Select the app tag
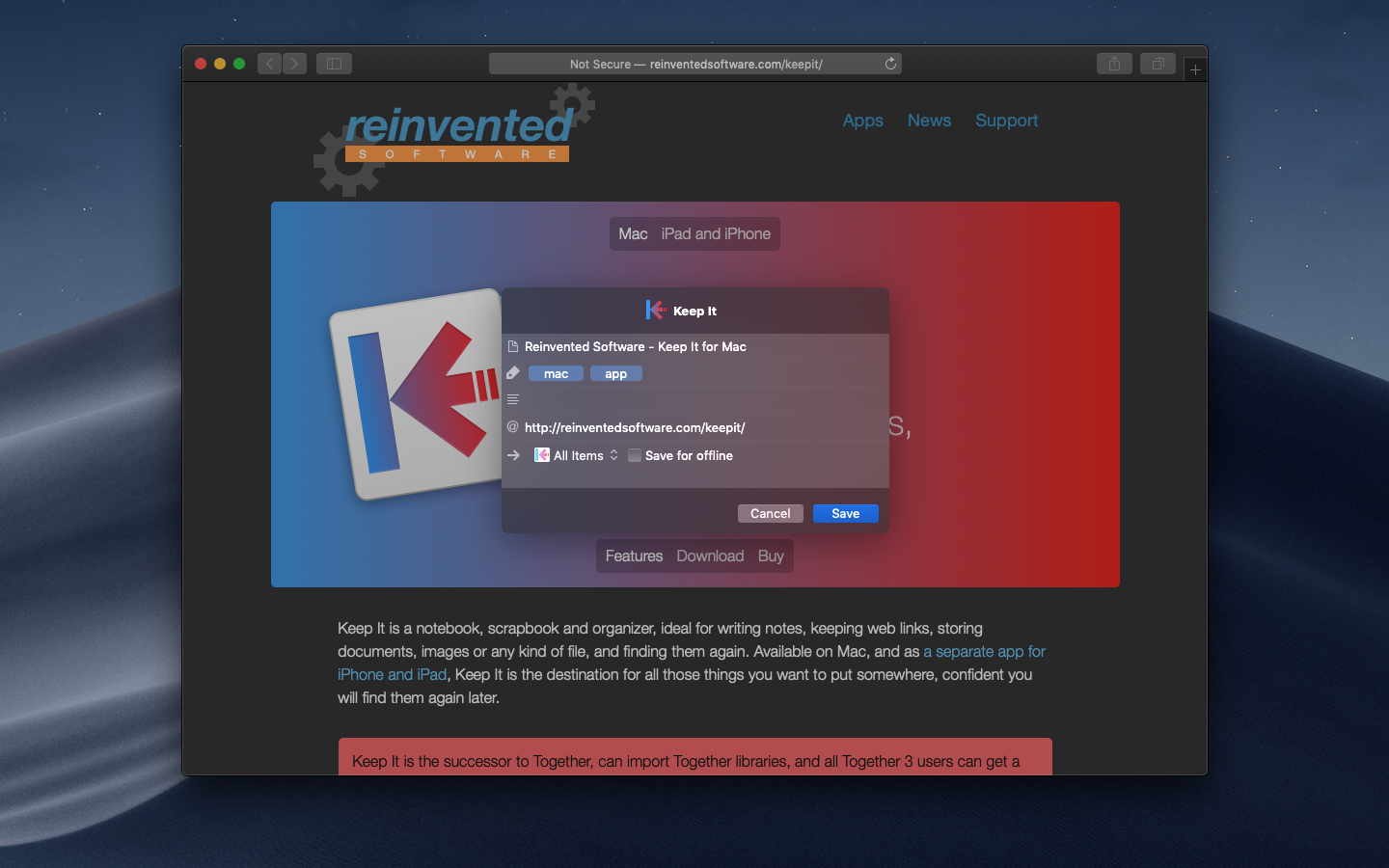 (616, 373)
